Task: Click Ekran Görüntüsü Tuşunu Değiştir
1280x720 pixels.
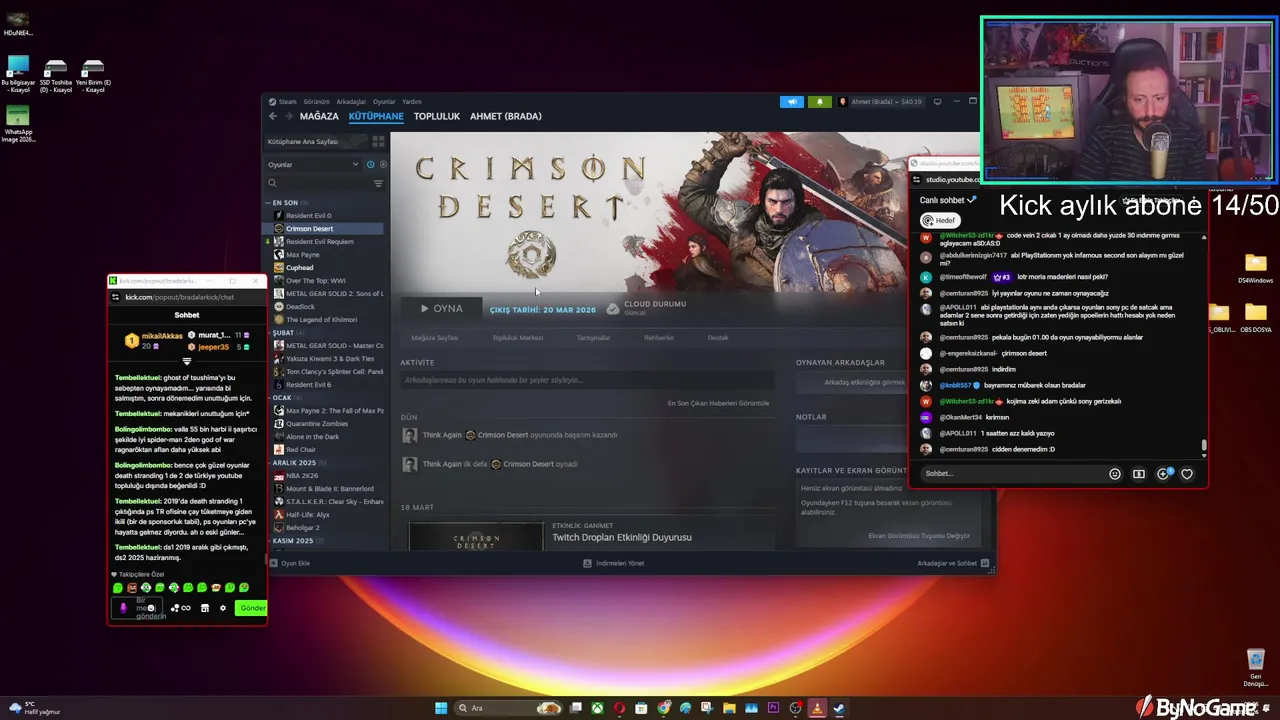Action: pyautogui.click(x=919, y=536)
